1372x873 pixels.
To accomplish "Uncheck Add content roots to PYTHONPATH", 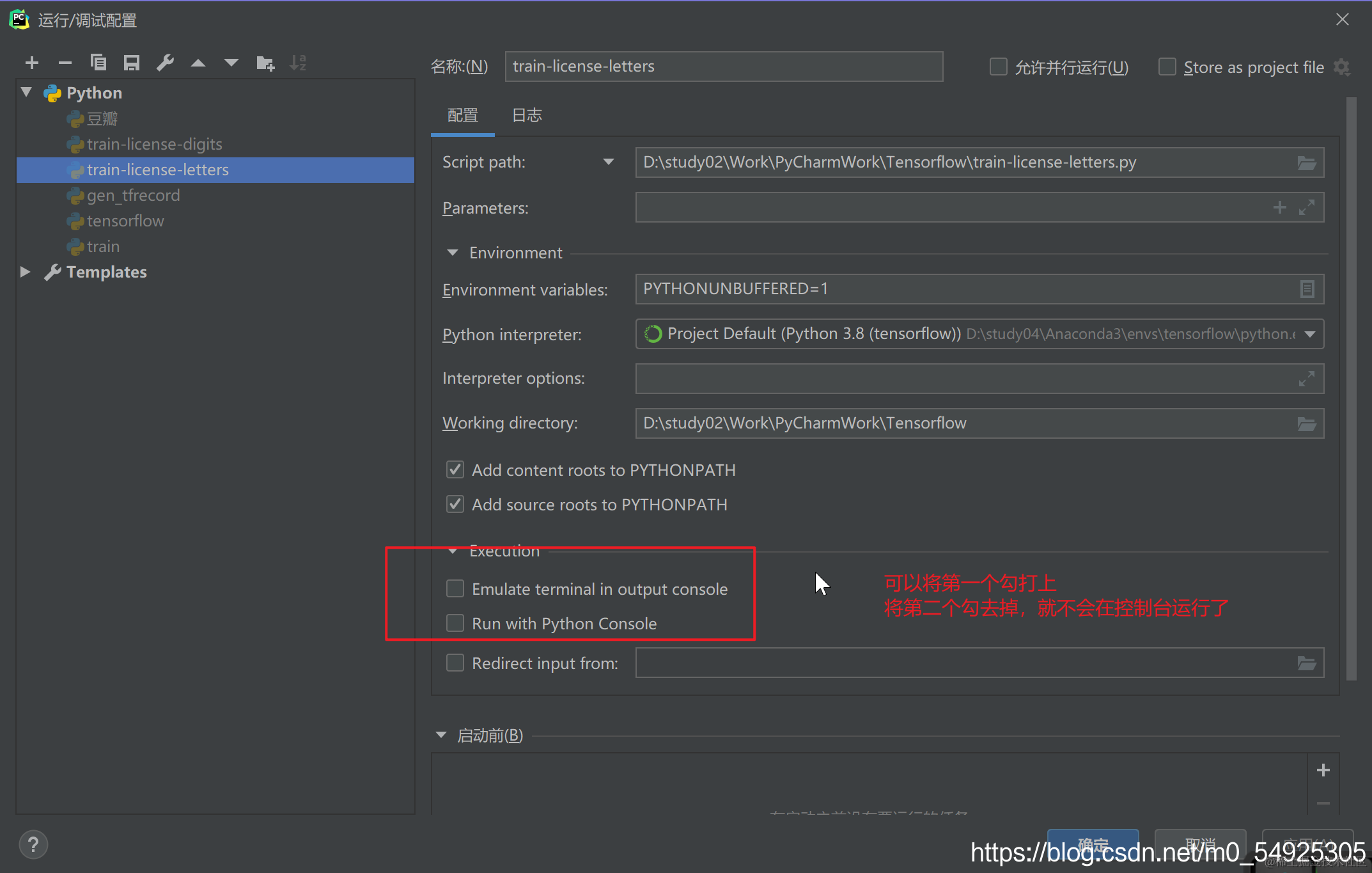I will click(455, 470).
